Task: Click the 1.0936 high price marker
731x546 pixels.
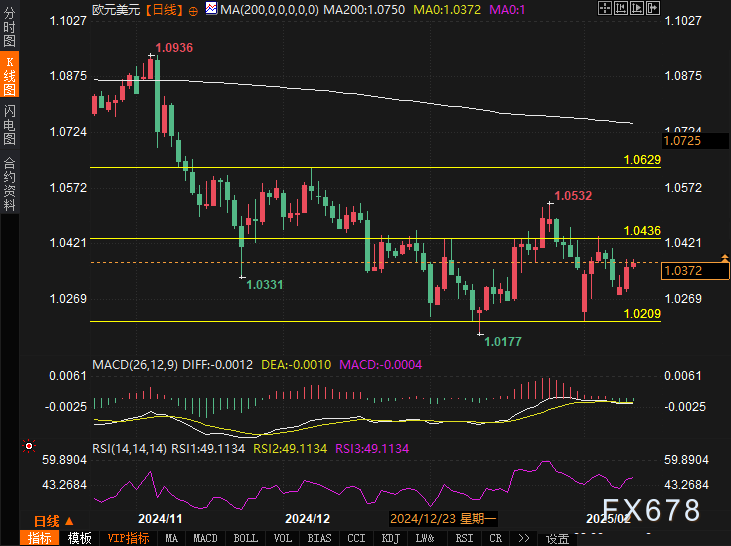Action: pos(174,48)
